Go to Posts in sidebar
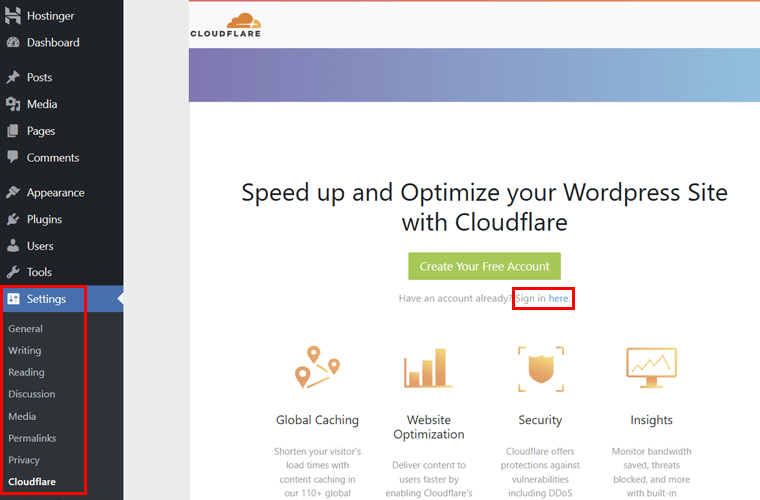 [x=62, y=77]
